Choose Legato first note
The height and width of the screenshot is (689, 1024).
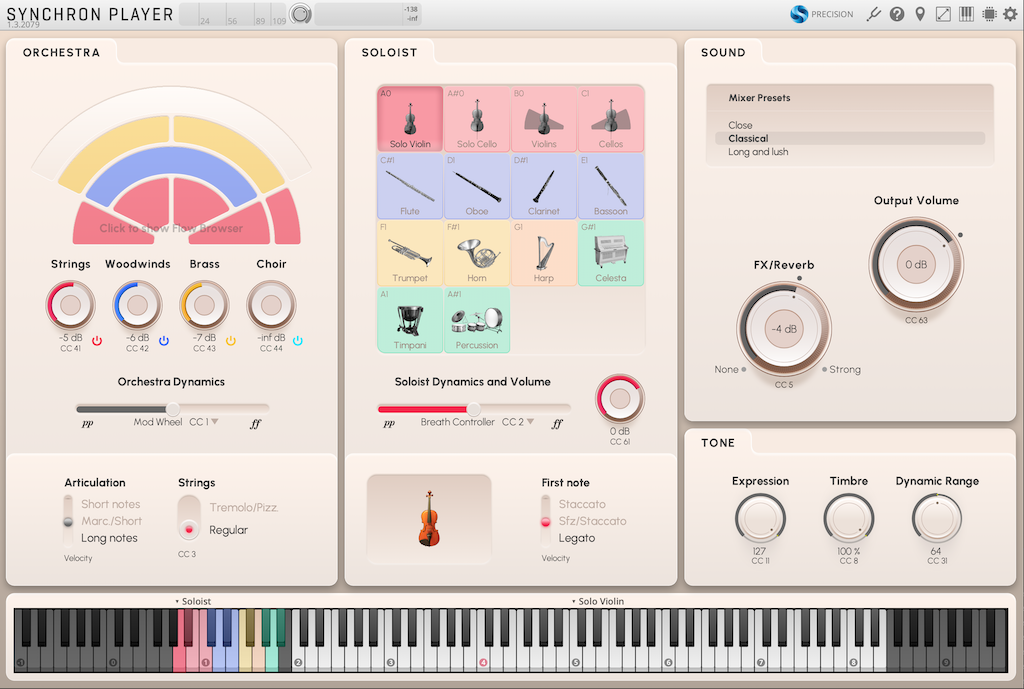pyautogui.click(x=577, y=538)
